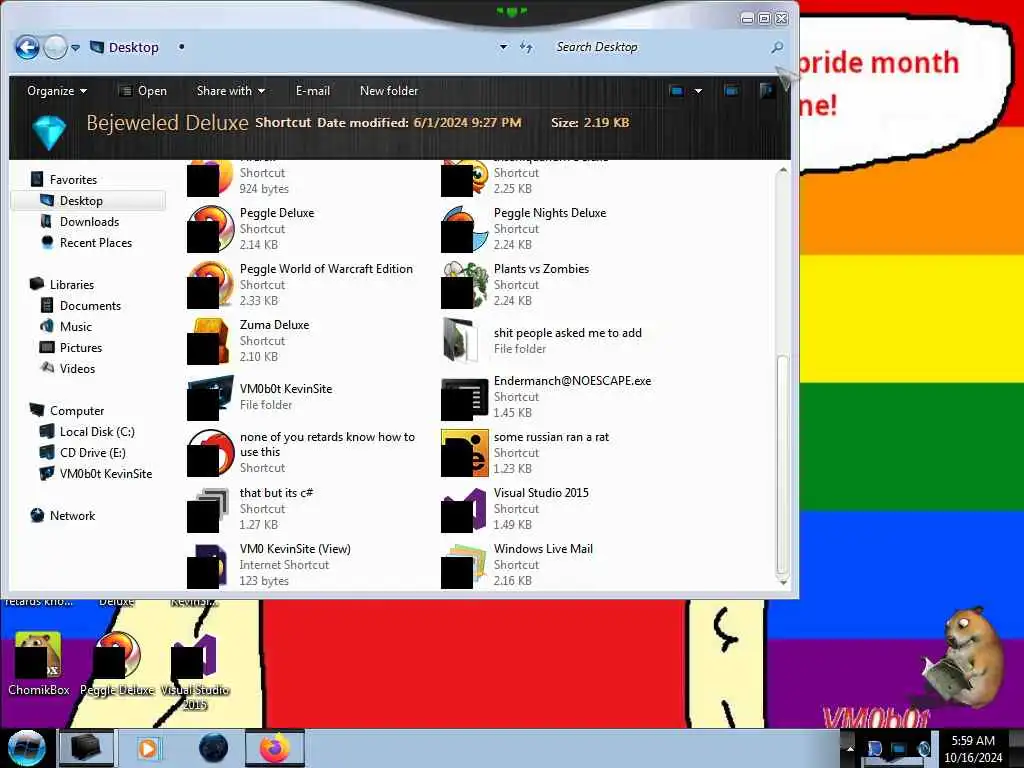Open Recent Places in the navigation pane
Image resolution: width=1024 pixels, height=768 pixels.
click(86, 242)
